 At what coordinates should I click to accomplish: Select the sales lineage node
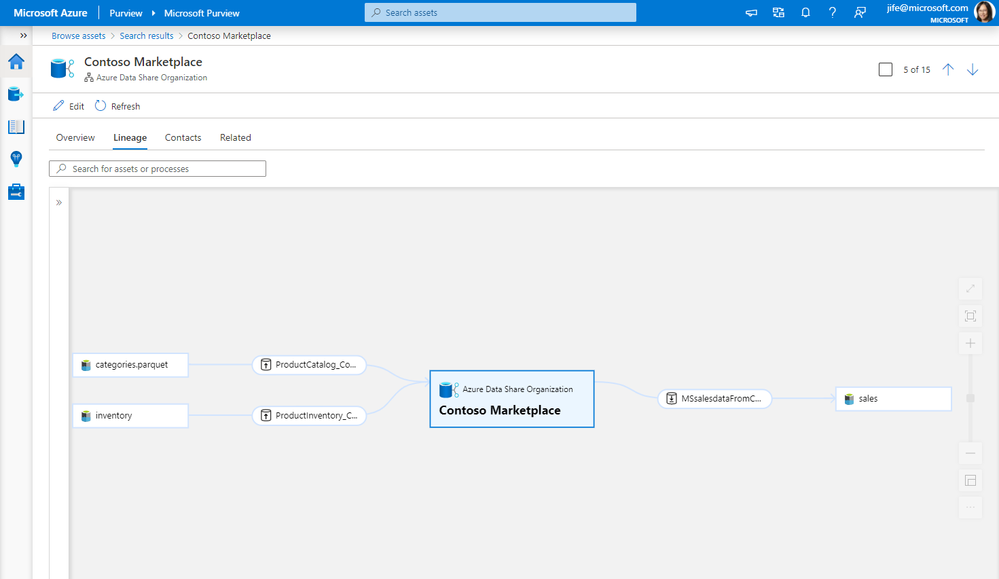click(893, 399)
